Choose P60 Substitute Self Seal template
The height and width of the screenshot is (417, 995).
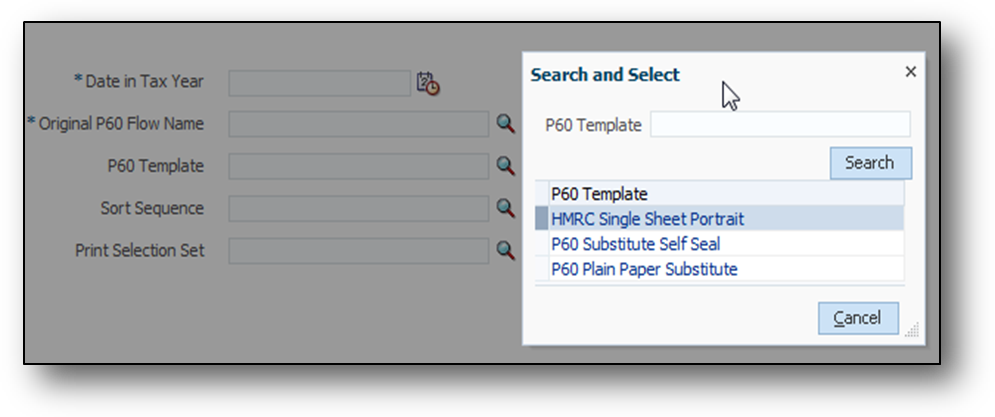[x=636, y=244]
